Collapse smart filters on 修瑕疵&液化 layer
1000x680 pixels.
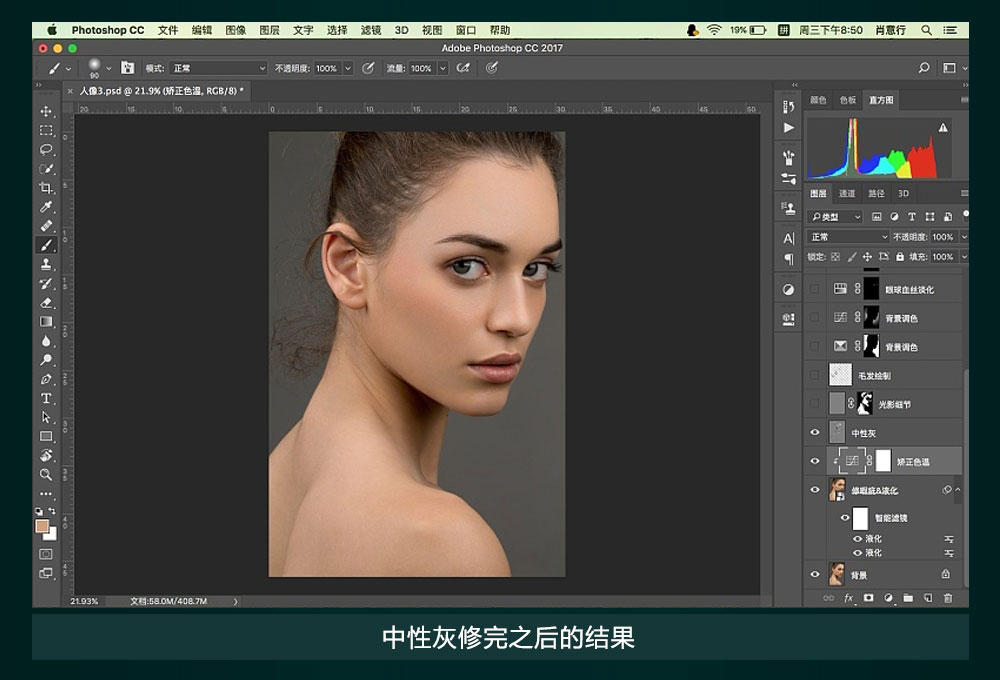coord(958,490)
